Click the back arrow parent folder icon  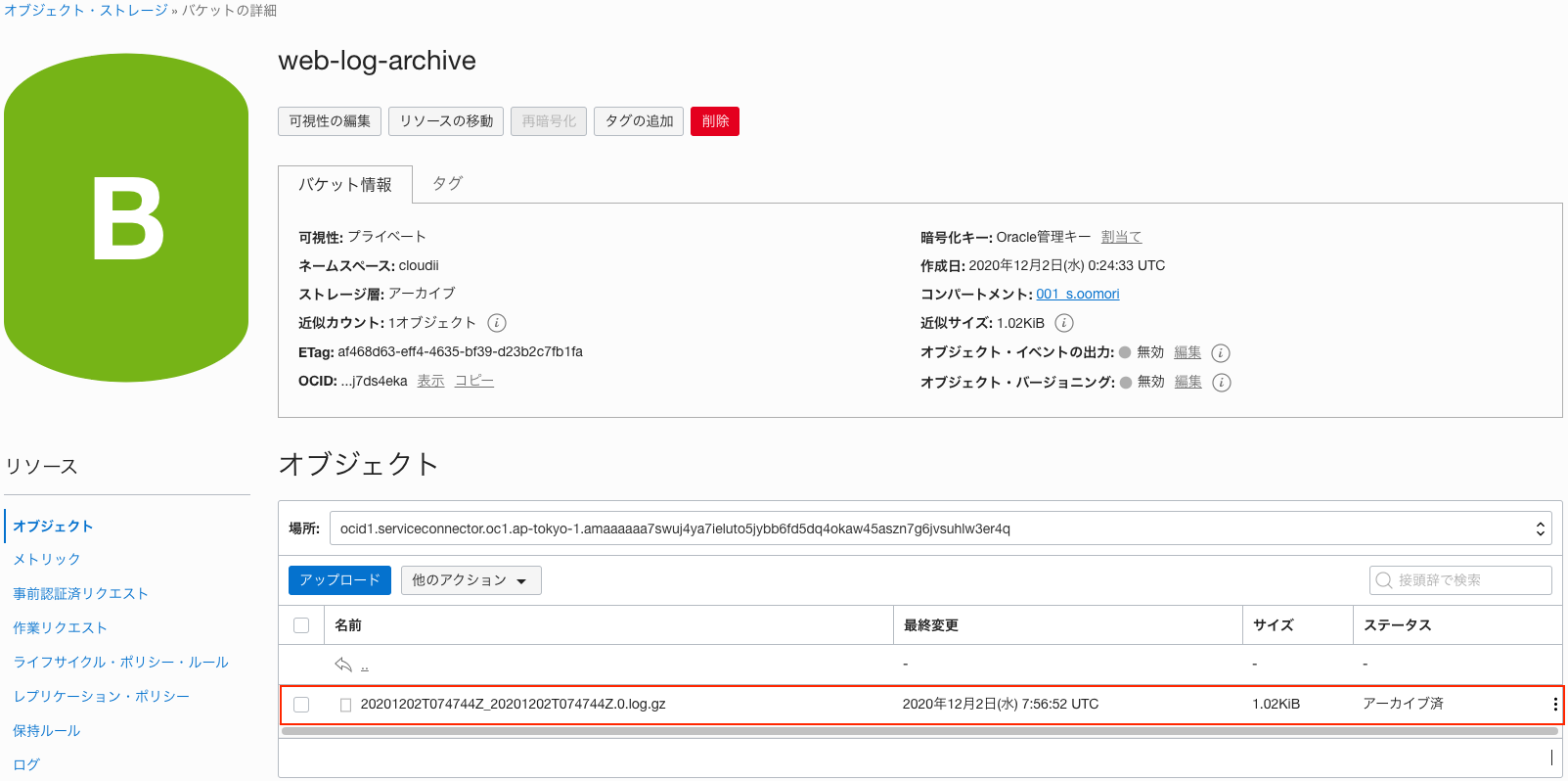(x=343, y=666)
